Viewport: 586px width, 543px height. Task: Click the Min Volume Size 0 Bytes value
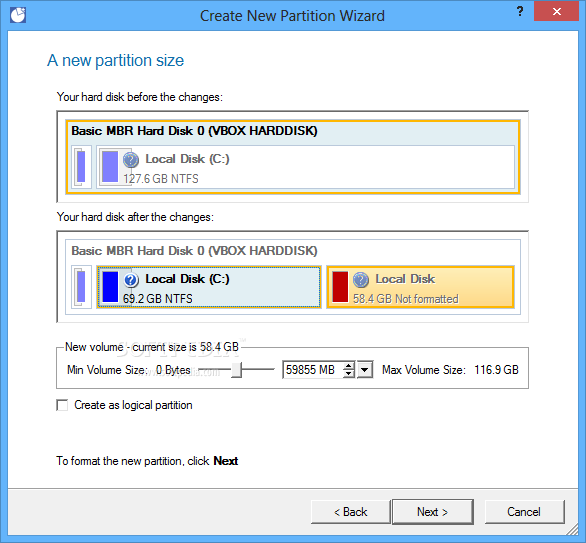coord(173,370)
